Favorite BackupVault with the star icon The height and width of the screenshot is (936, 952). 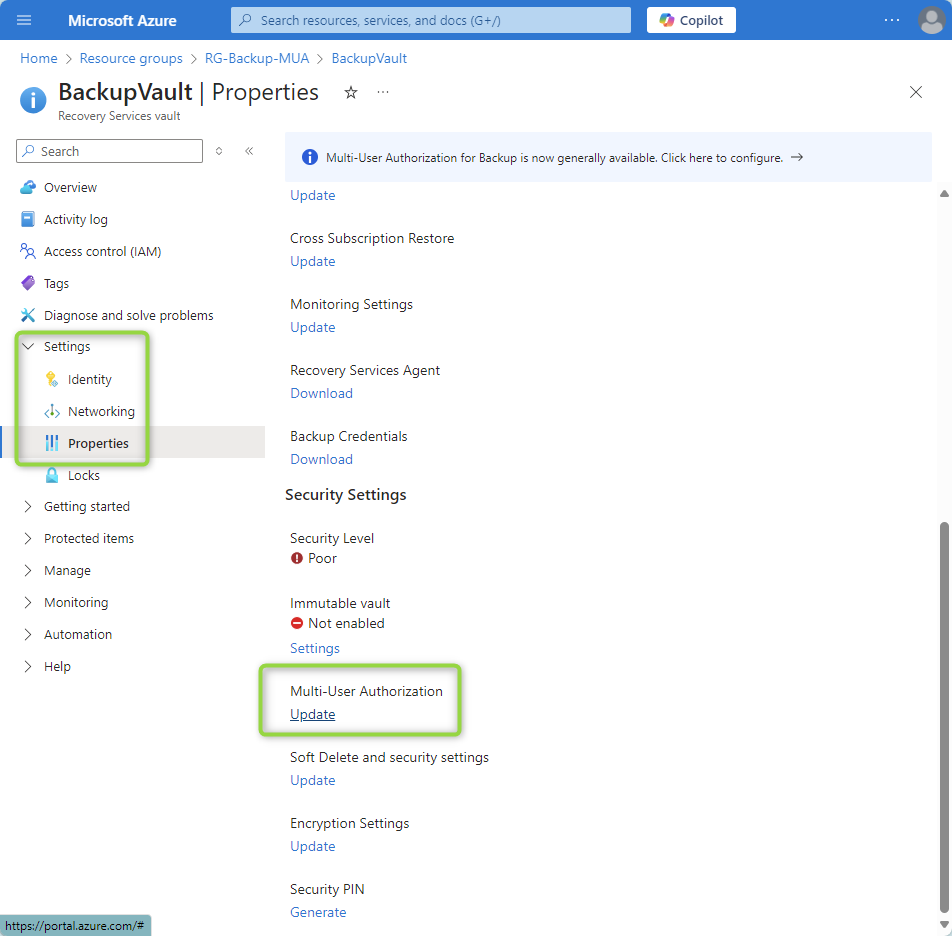(x=351, y=93)
